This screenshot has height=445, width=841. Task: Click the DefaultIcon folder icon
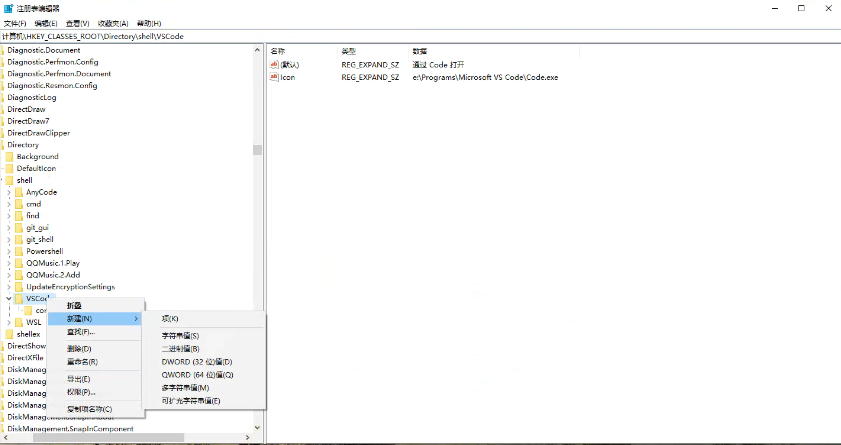[x=9, y=168]
